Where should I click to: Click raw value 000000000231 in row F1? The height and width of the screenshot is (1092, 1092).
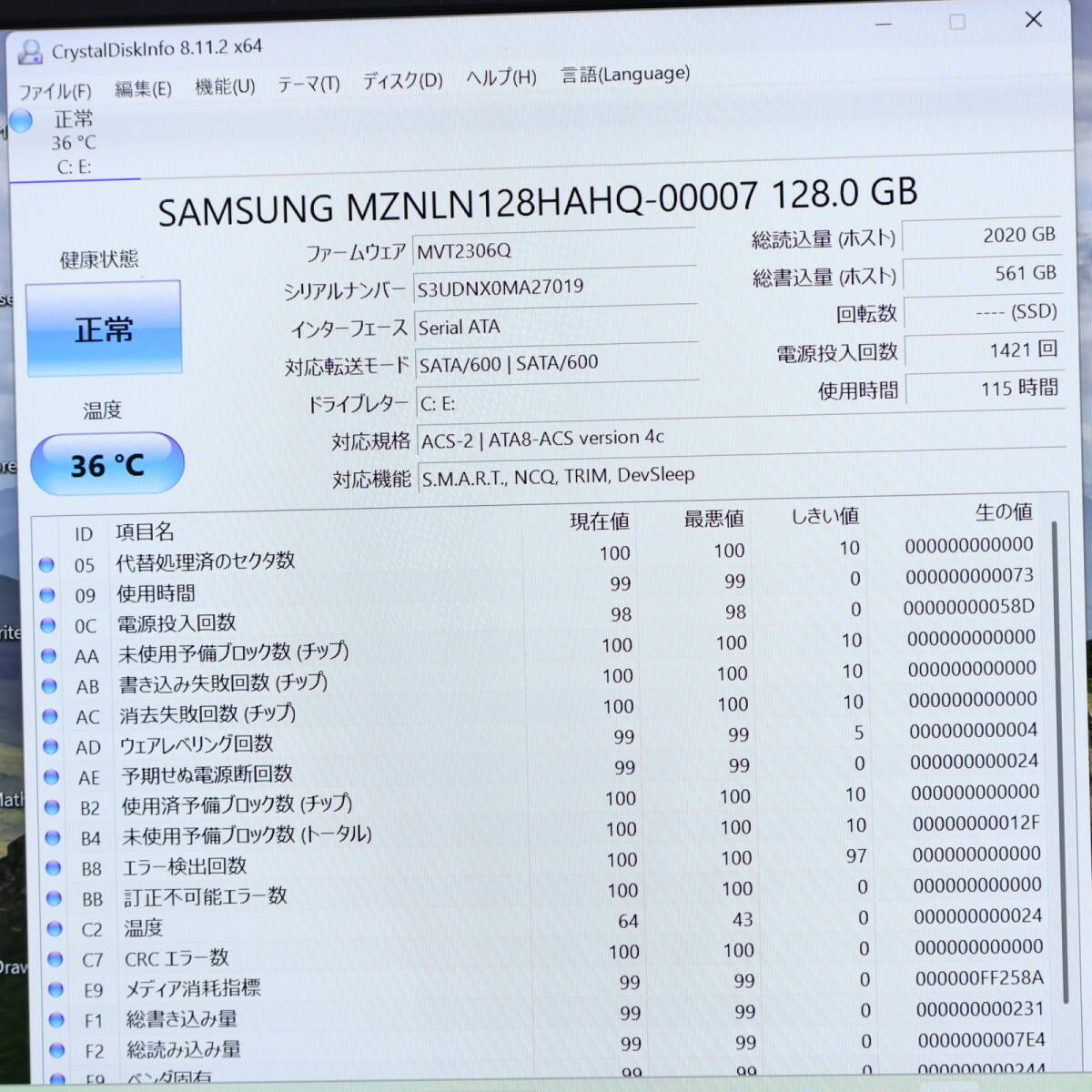(x=980, y=1009)
